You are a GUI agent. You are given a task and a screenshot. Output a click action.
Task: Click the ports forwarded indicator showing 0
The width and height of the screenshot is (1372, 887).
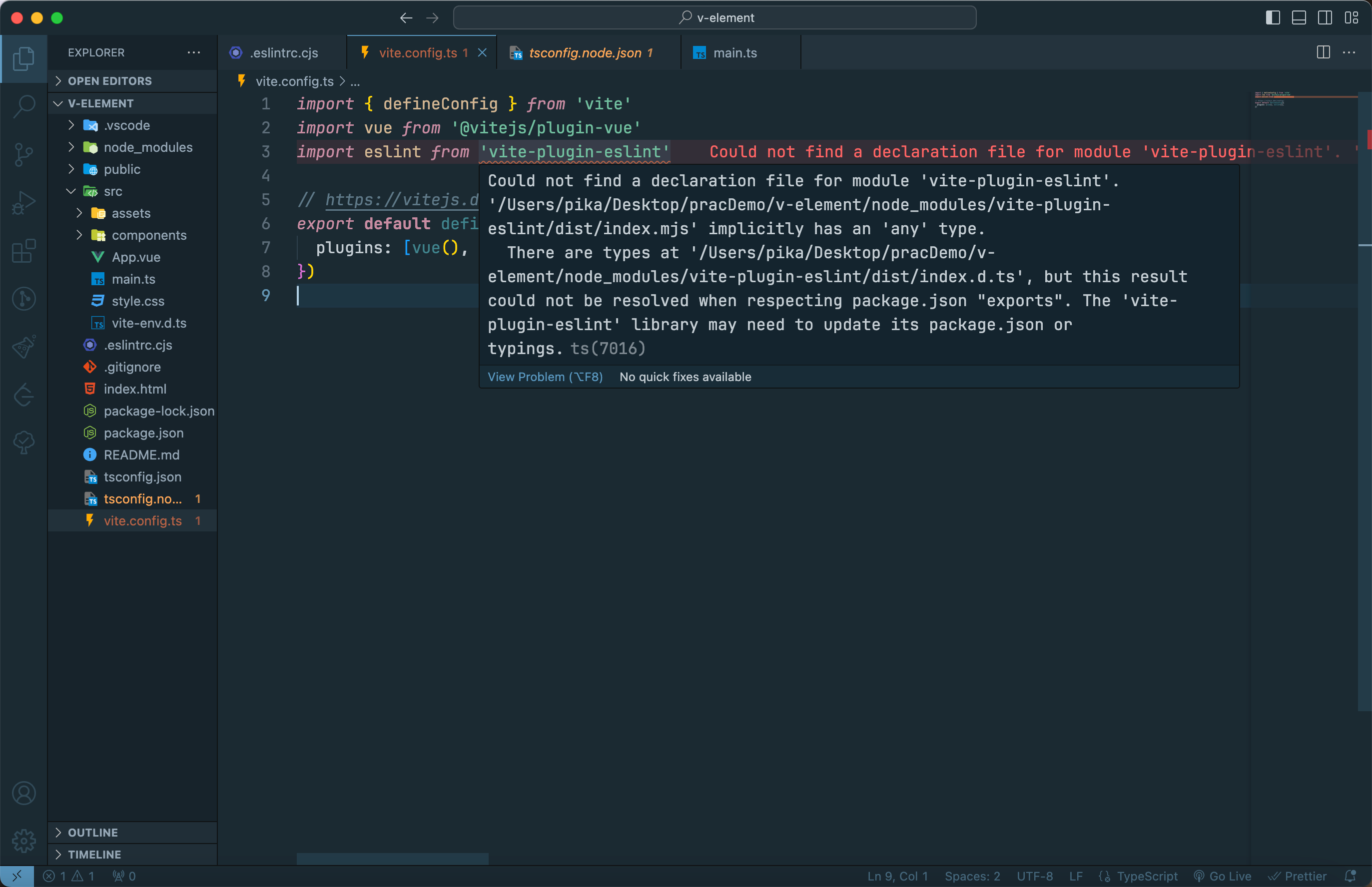point(124,876)
